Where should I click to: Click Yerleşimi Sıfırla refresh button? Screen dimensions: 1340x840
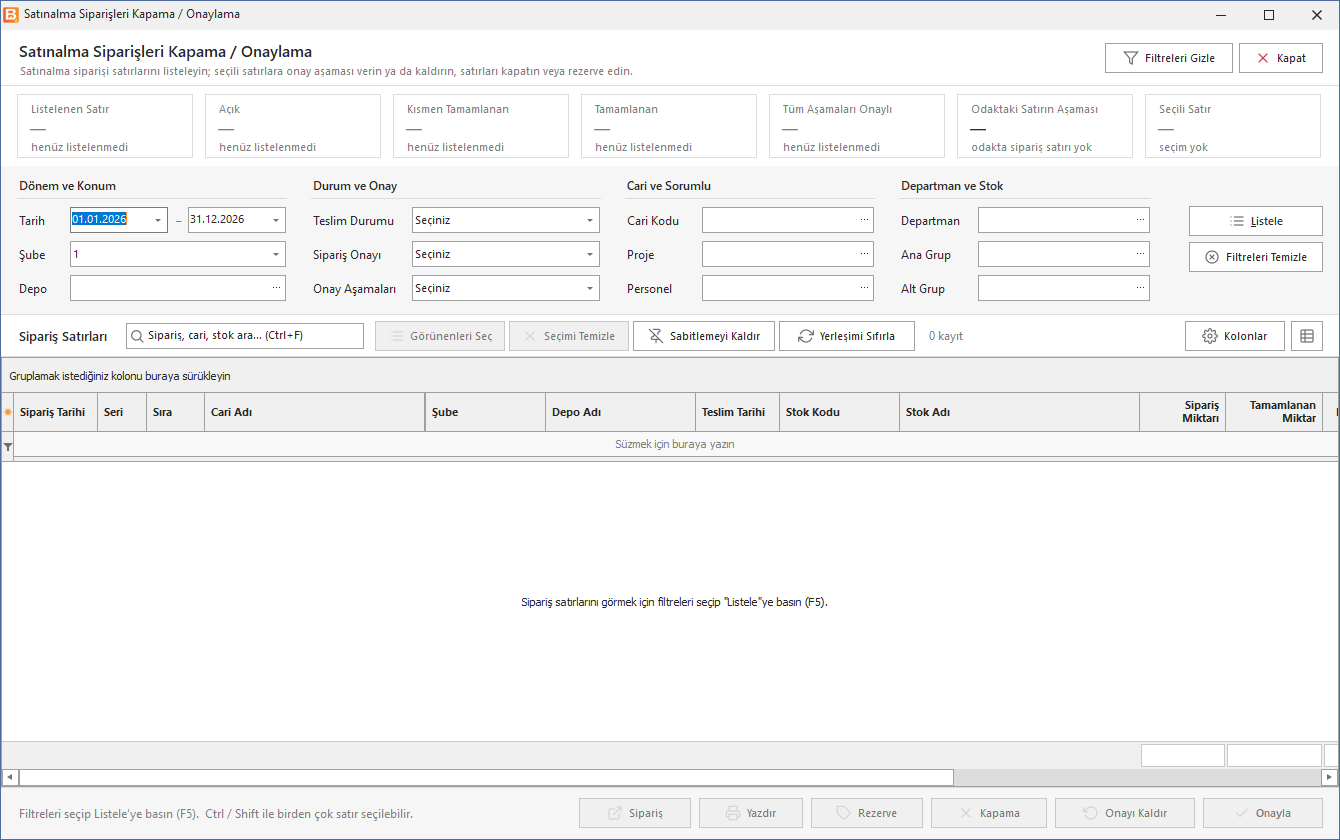click(847, 336)
